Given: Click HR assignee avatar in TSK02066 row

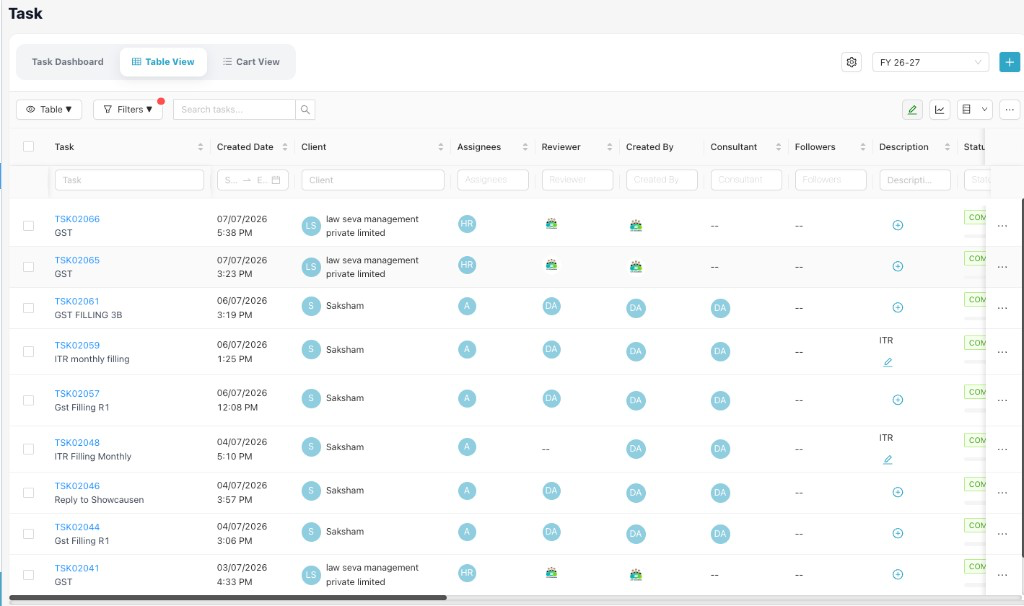Looking at the screenshot, I should (466, 224).
